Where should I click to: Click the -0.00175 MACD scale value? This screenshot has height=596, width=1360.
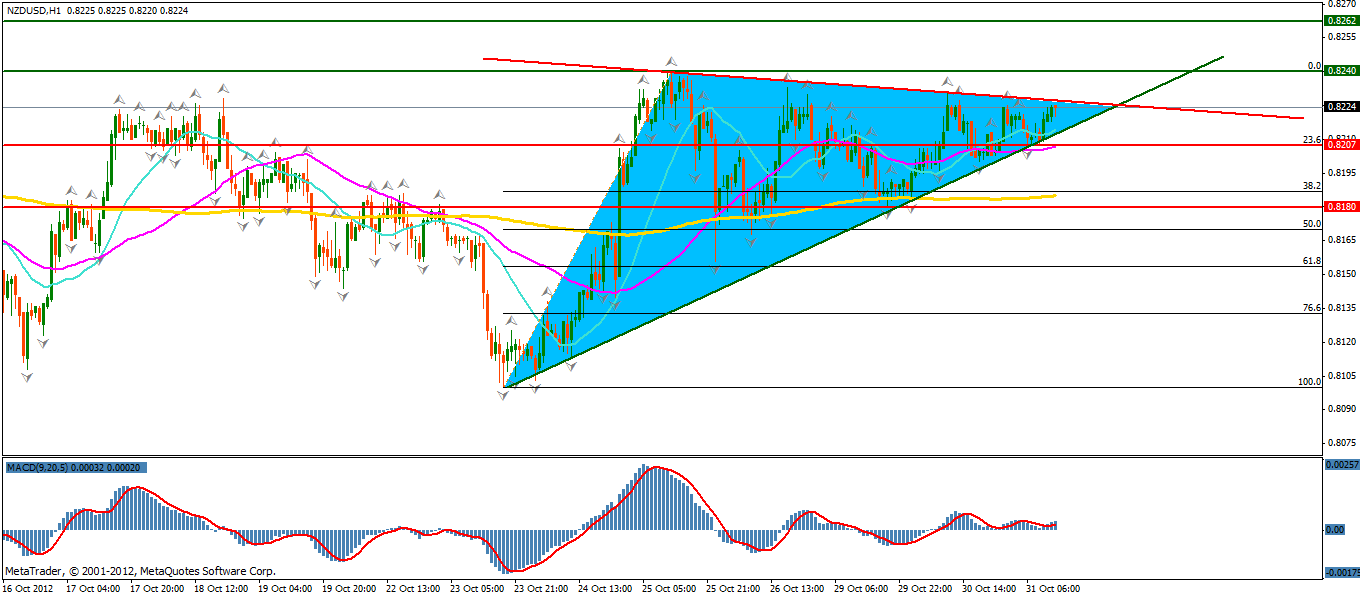[x=1338, y=573]
